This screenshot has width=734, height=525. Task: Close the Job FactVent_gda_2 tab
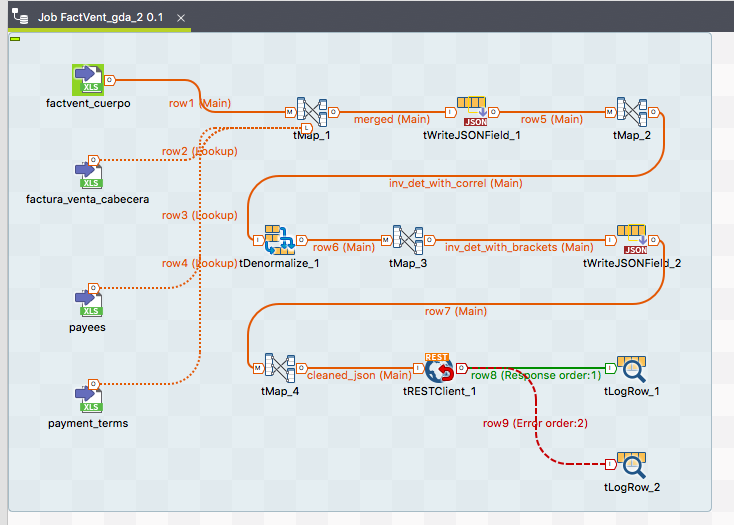(x=181, y=18)
